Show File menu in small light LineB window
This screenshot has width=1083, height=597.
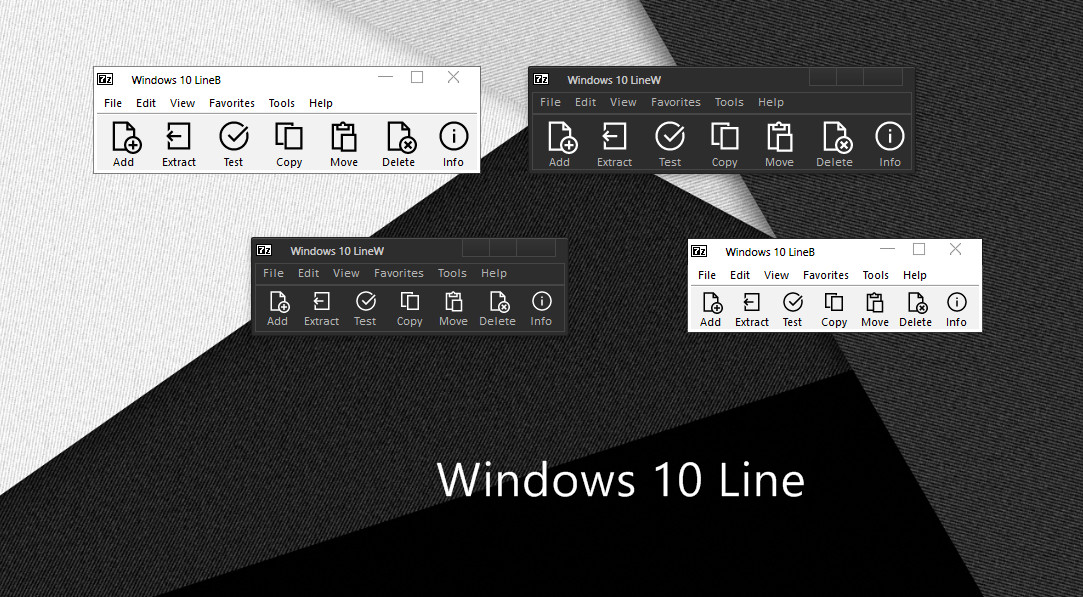pos(707,275)
